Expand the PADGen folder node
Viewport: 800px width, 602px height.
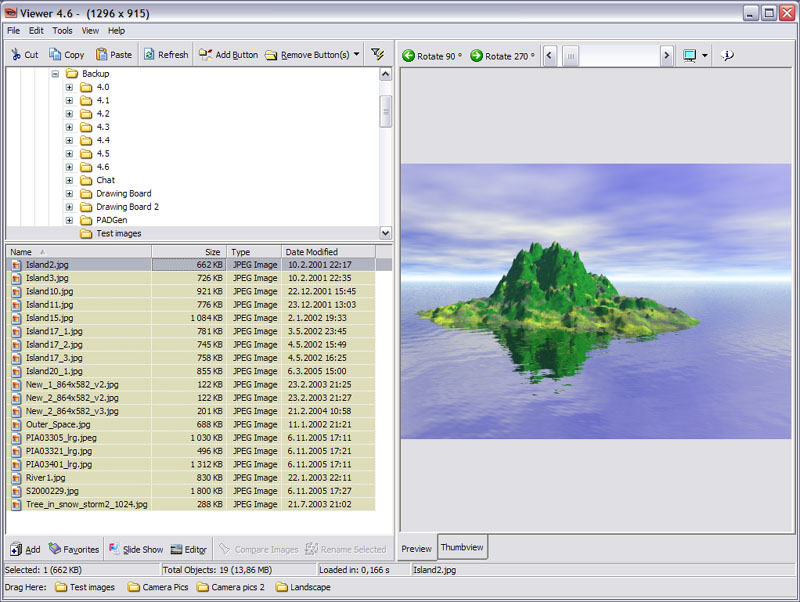tap(69, 220)
